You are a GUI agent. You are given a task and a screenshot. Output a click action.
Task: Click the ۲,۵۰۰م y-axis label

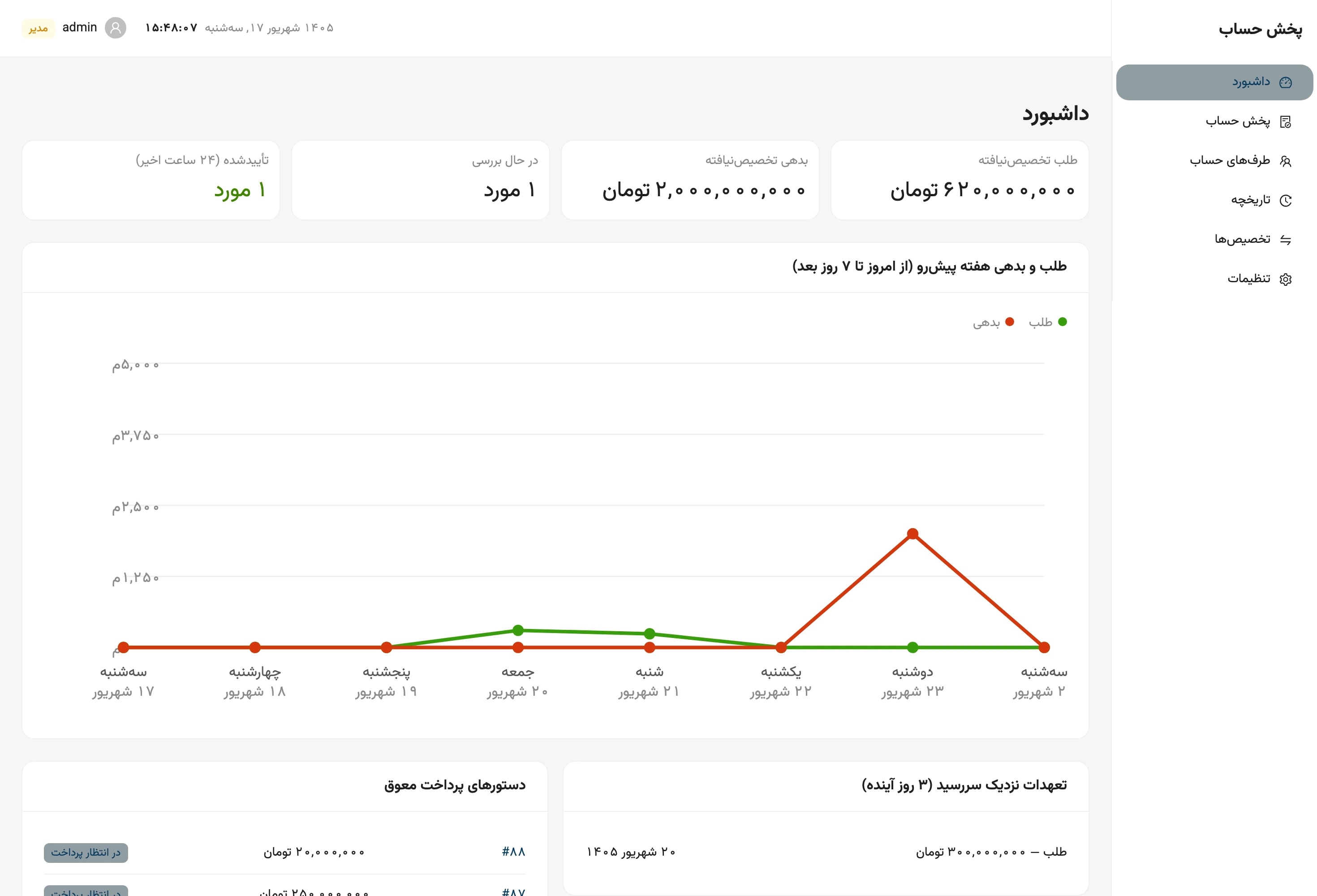coord(135,506)
